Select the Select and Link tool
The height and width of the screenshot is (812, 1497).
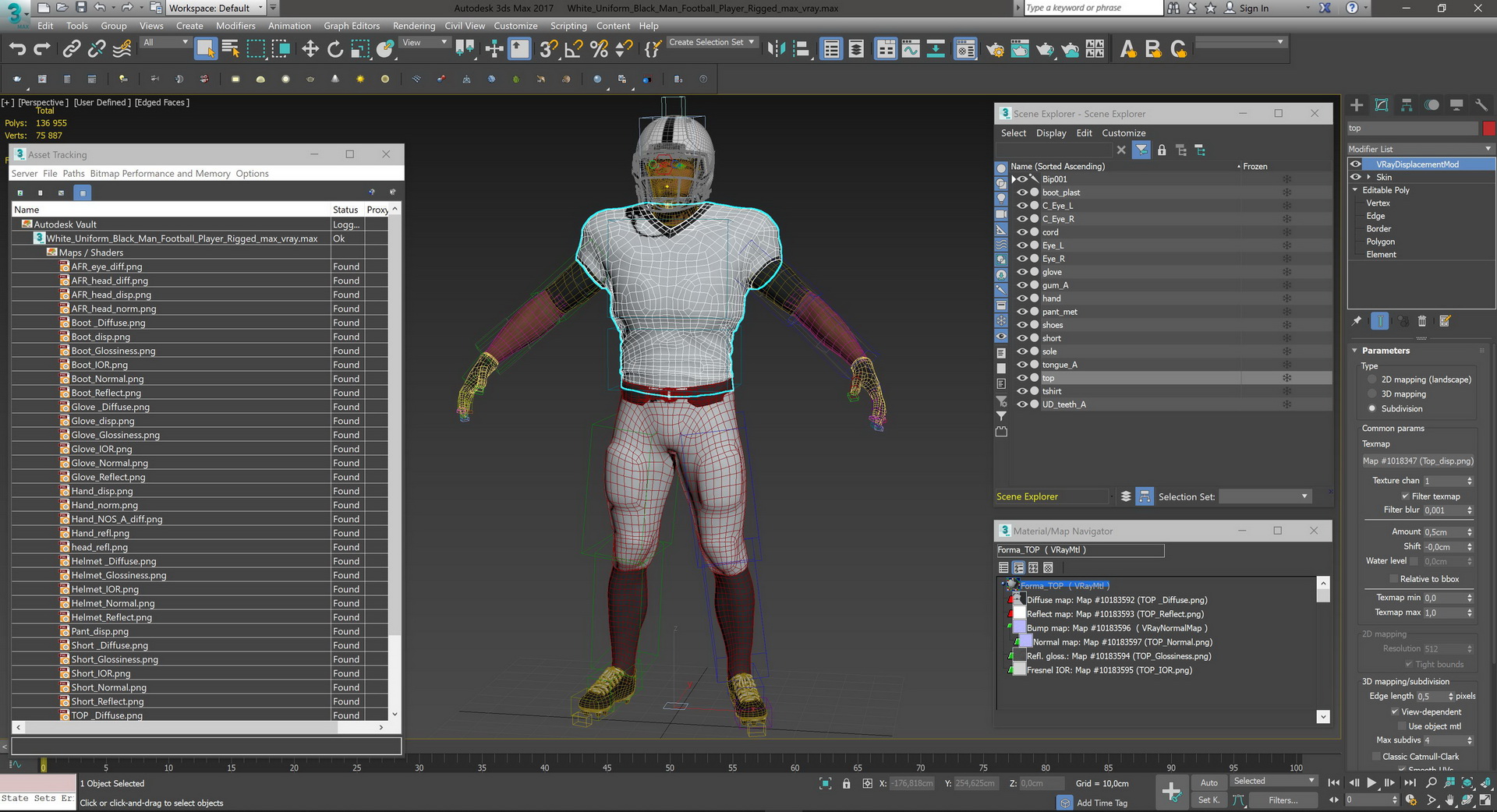(72, 49)
